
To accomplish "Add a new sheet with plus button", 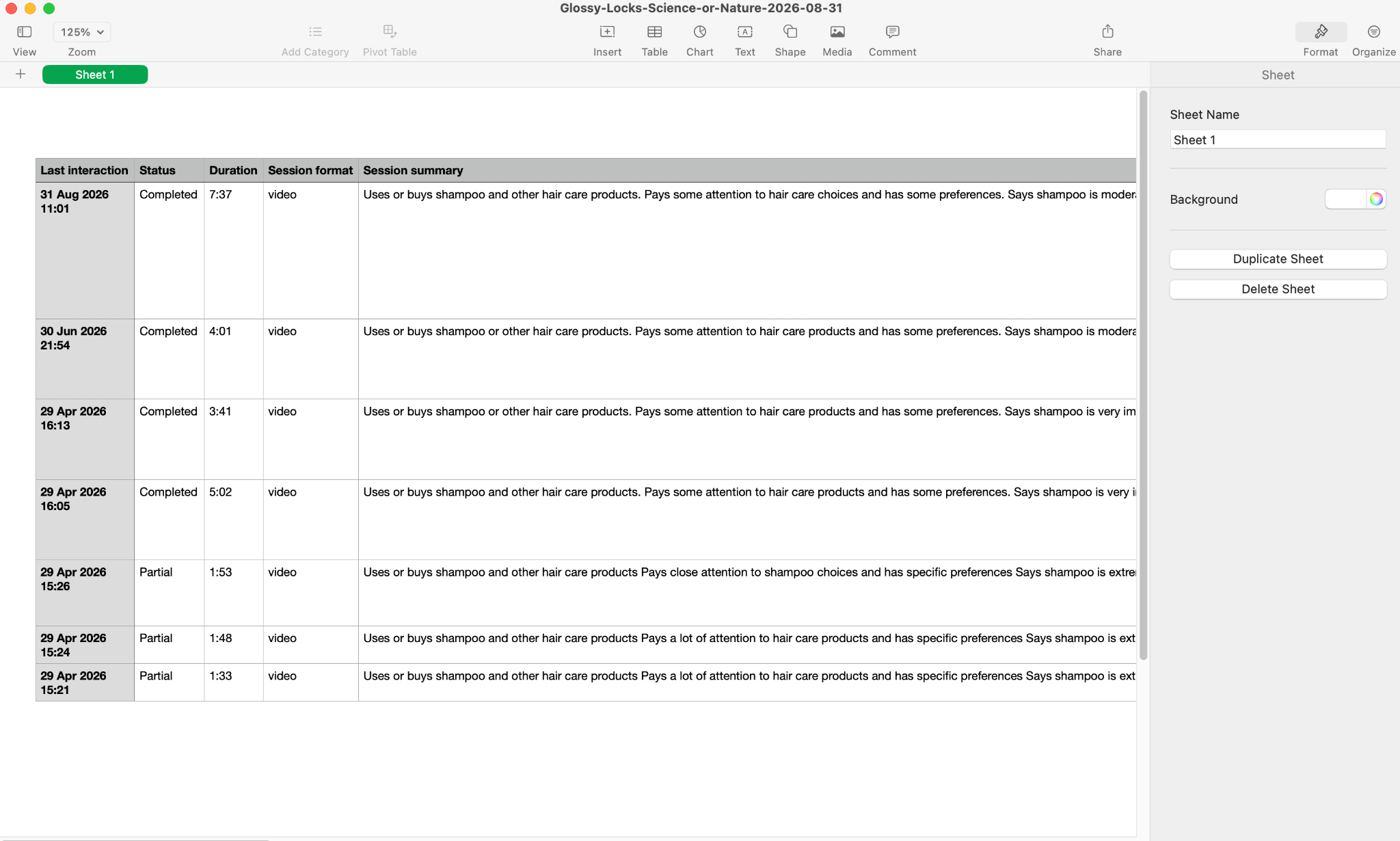I will tap(21, 74).
